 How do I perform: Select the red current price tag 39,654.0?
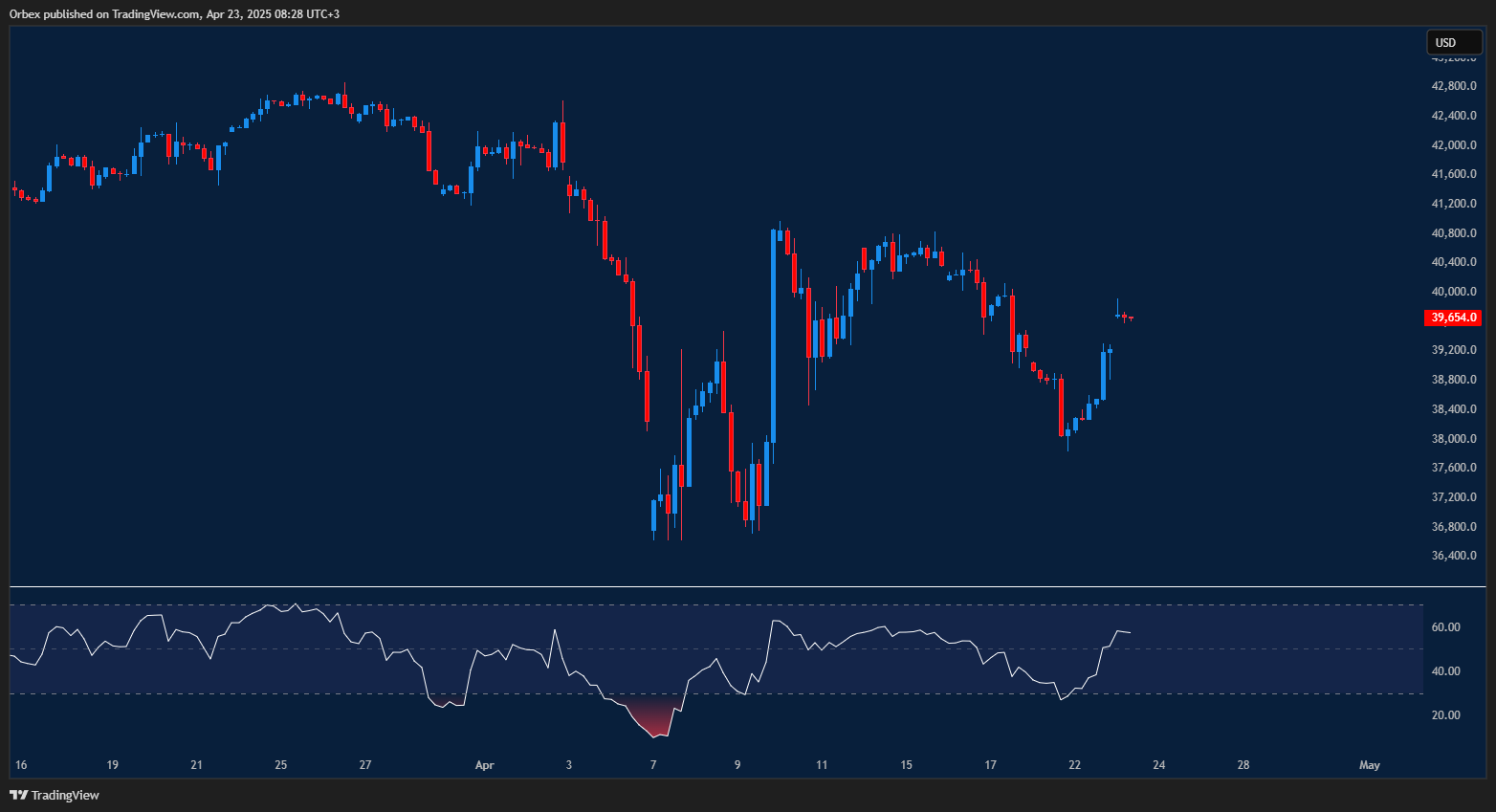1453,318
